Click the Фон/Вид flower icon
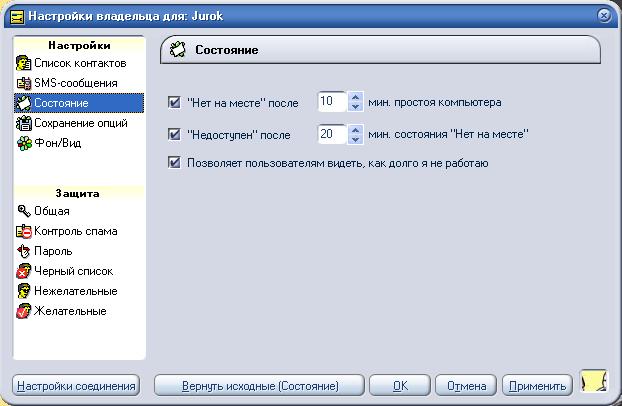 [24, 144]
